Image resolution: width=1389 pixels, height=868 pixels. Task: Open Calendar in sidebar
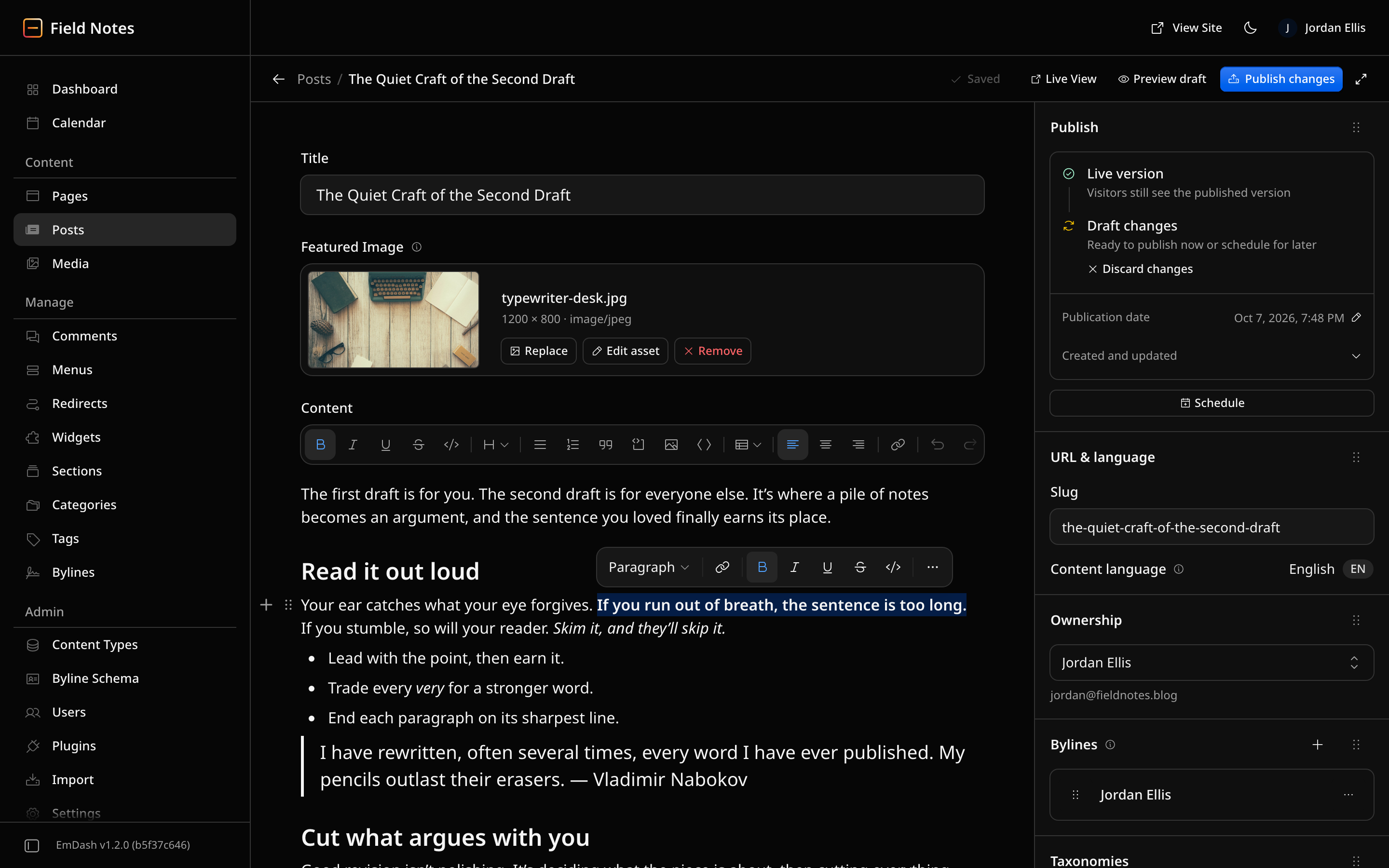pyautogui.click(x=125, y=123)
